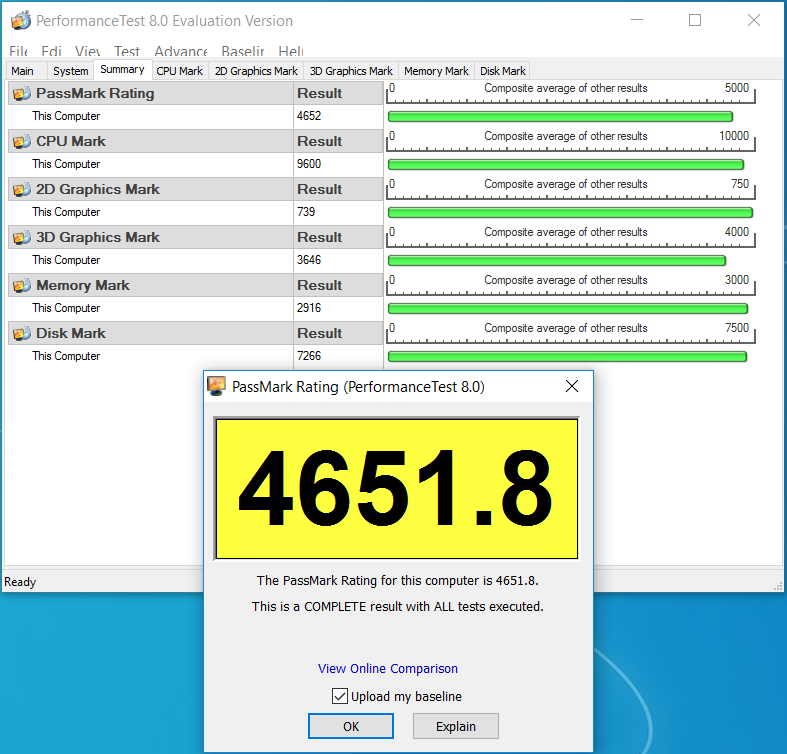The height and width of the screenshot is (754, 787).
Task: Open the File menu
Action: pyautogui.click(x=18, y=51)
